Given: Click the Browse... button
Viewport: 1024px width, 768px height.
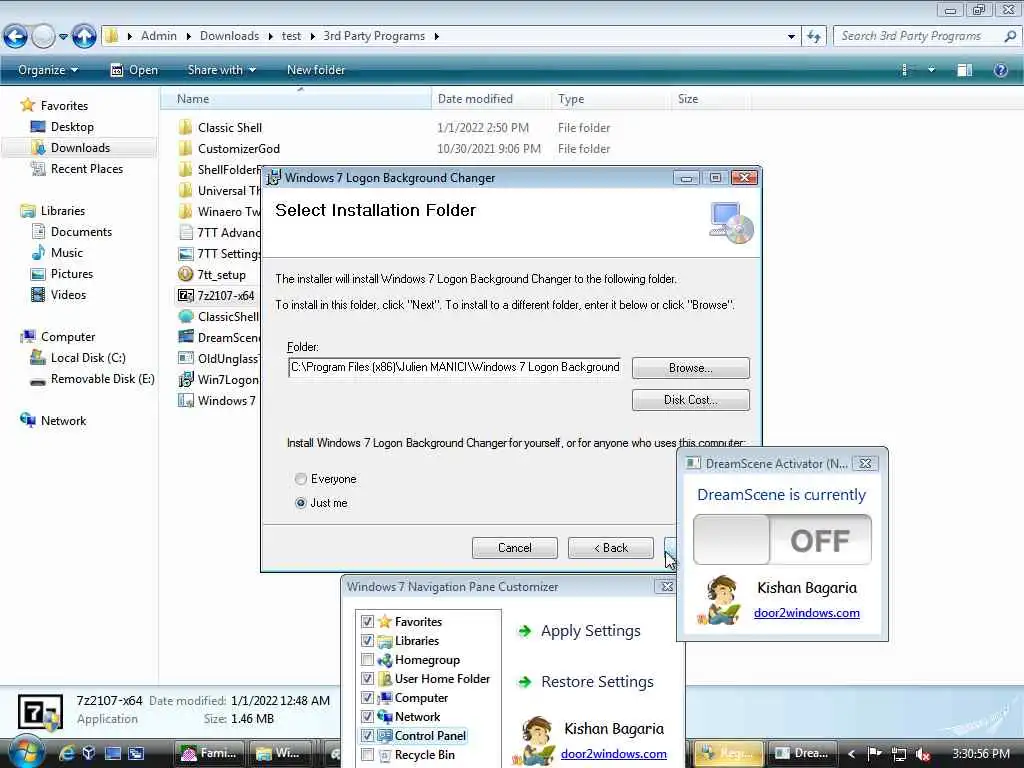Looking at the screenshot, I should pyautogui.click(x=690, y=368).
